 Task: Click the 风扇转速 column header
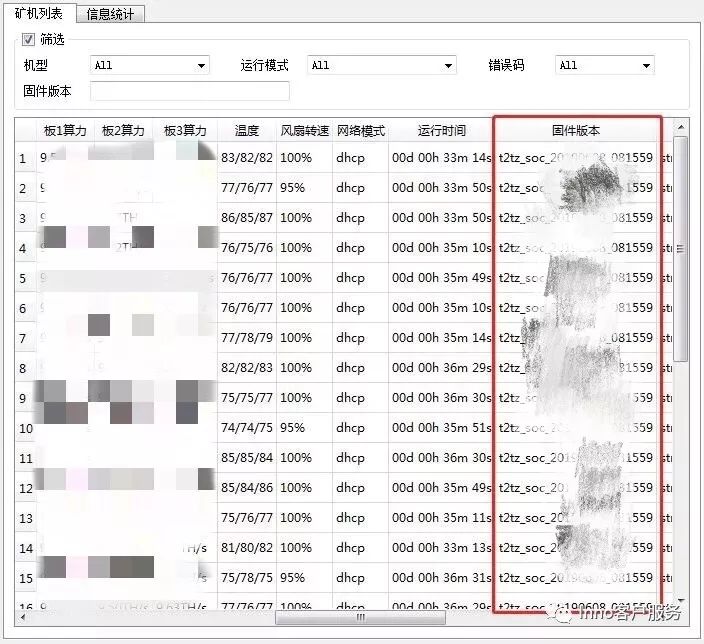click(x=303, y=131)
